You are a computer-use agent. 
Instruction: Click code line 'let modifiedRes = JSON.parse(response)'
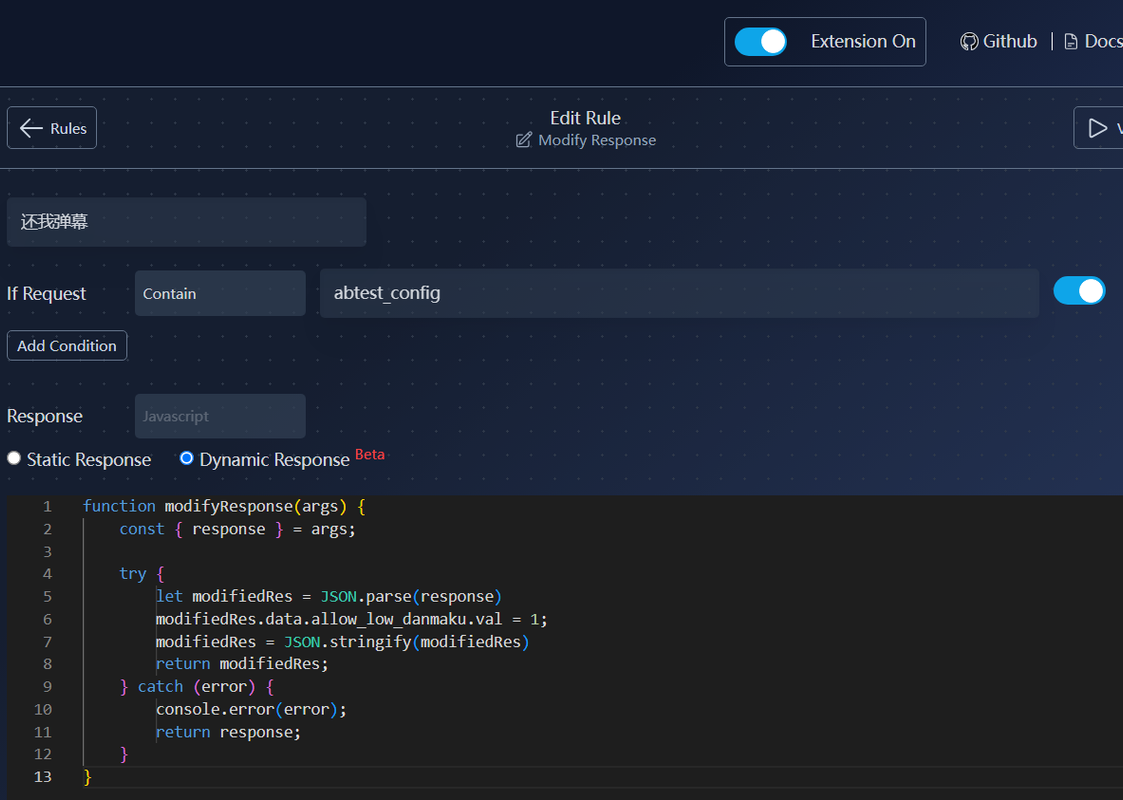(x=329, y=597)
